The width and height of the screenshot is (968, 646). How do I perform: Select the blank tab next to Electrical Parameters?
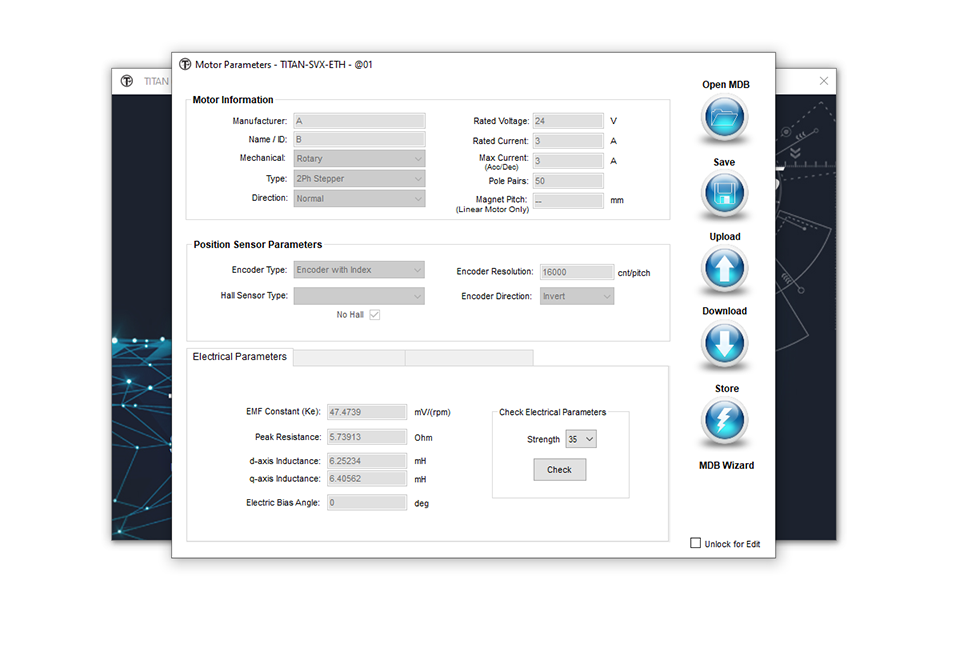click(349, 357)
